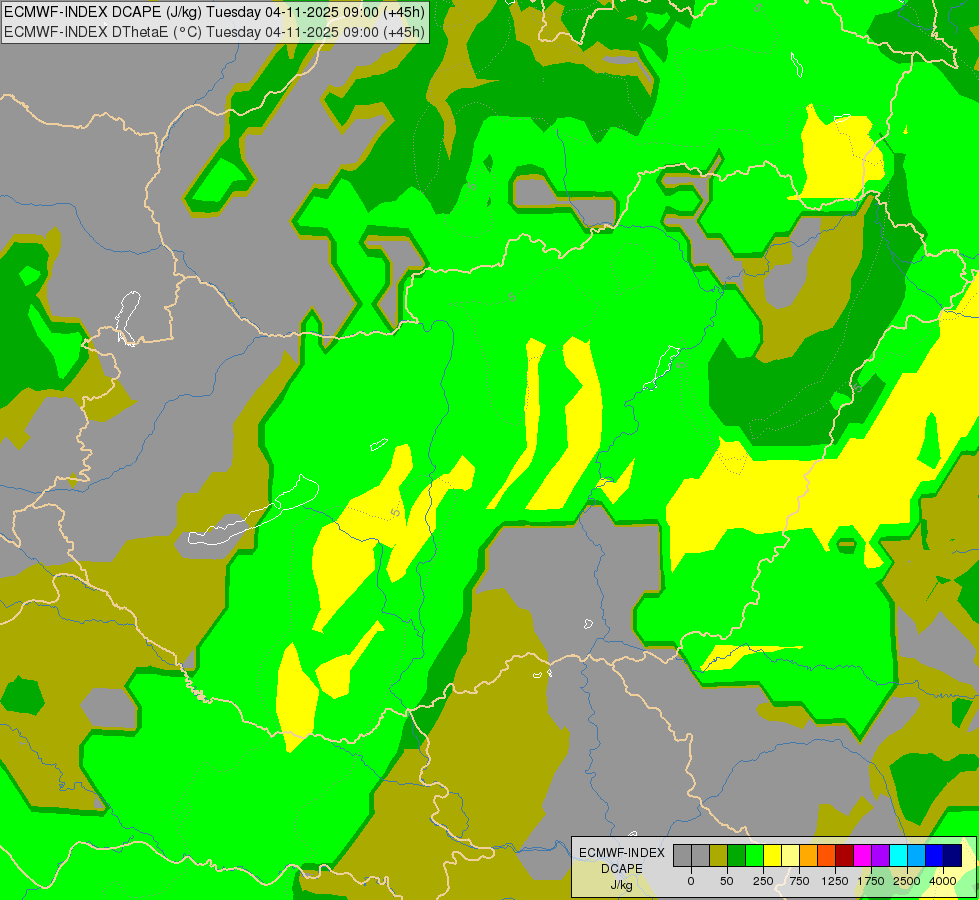Click the 250 tick value on the legend
The image size is (979, 900).
[763, 881]
